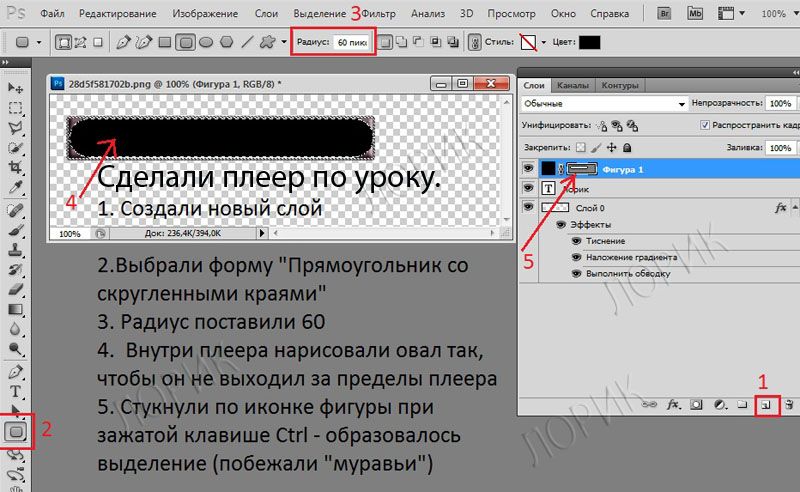800x492 pixels.
Task: Select the Rounded Rectangle tool in the toolbox
Action: point(17,432)
